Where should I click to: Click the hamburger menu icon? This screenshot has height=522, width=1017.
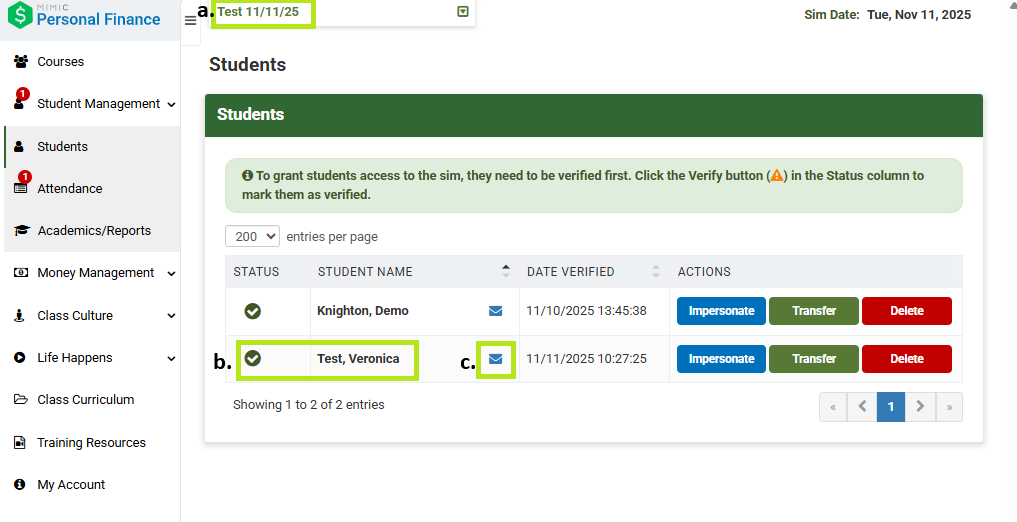(x=190, y=21)
